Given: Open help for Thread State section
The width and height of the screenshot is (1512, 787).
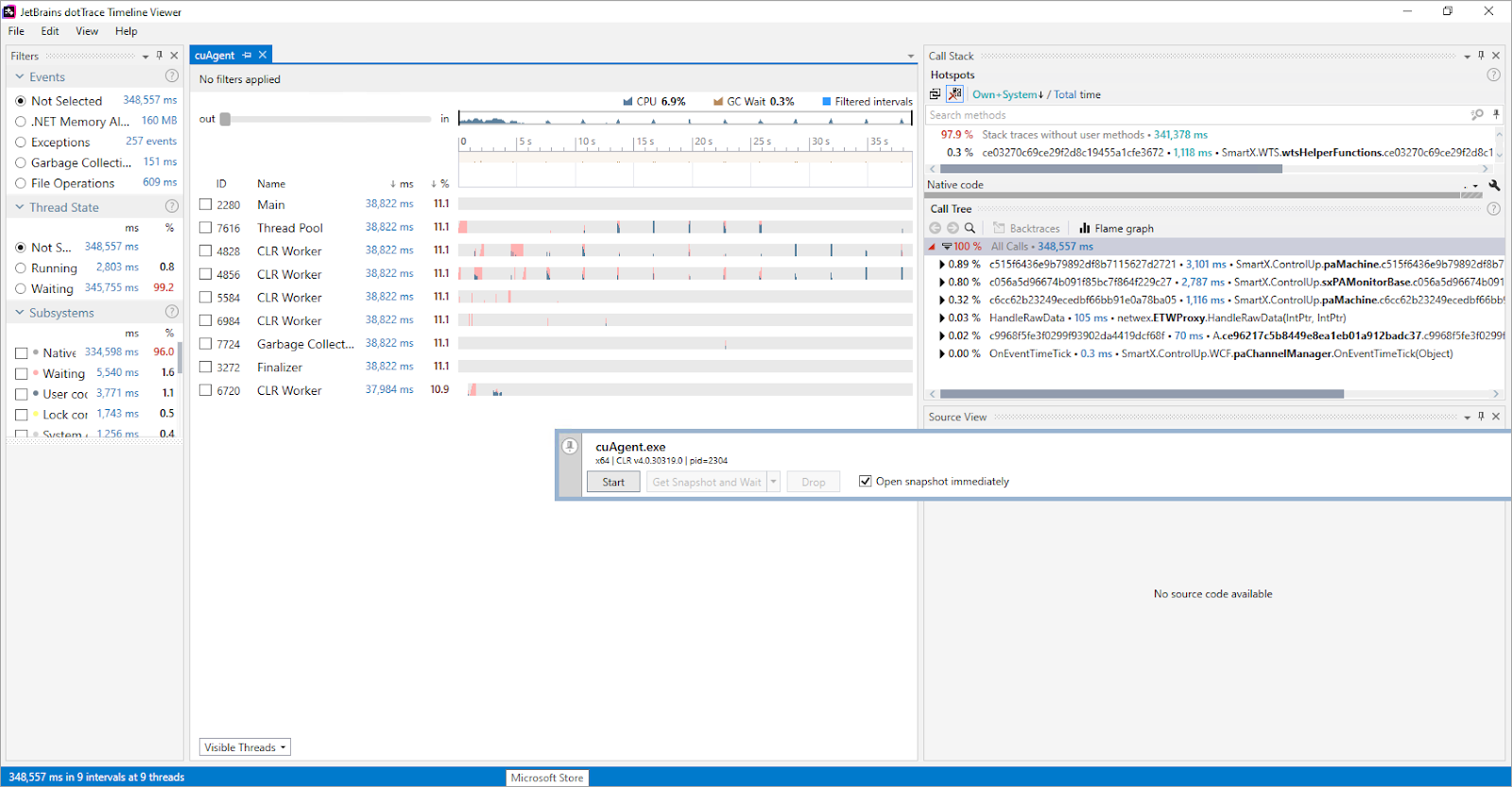Looking at the screenshot, I should 172,206.
